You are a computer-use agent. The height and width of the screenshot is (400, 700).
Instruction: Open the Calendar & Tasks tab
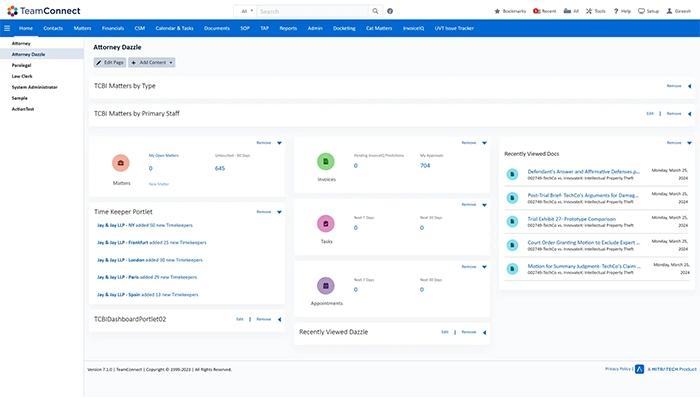[175, 28]
